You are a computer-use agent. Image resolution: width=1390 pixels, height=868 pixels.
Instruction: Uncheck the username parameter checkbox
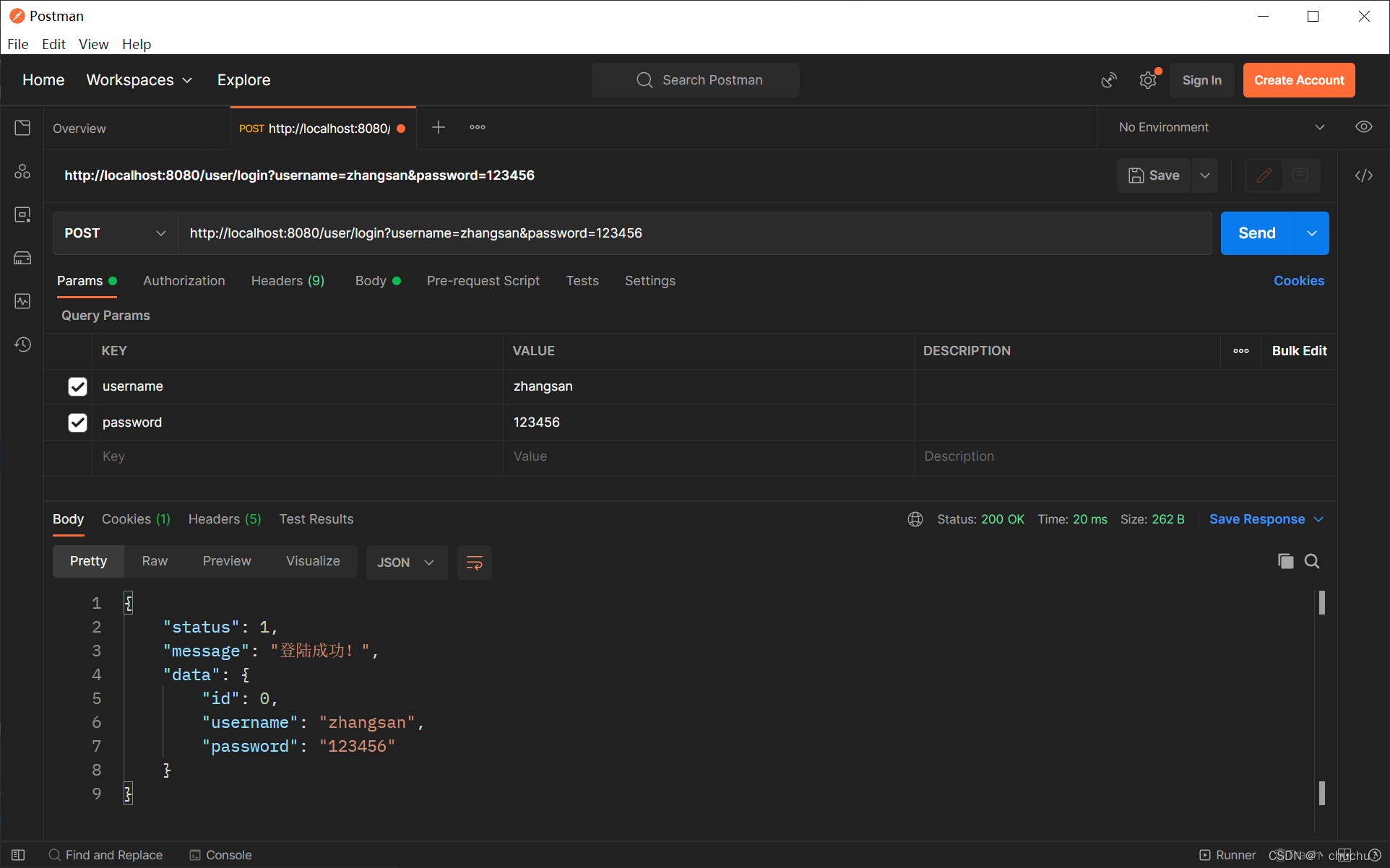(x=77, y=386)
